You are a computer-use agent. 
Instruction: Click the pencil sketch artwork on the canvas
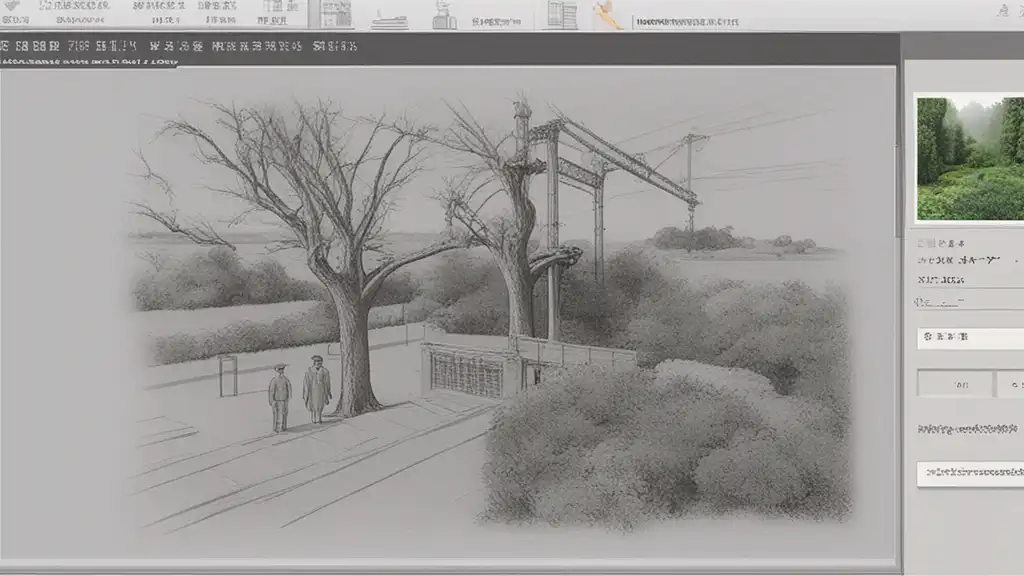[x=490, y=312]
